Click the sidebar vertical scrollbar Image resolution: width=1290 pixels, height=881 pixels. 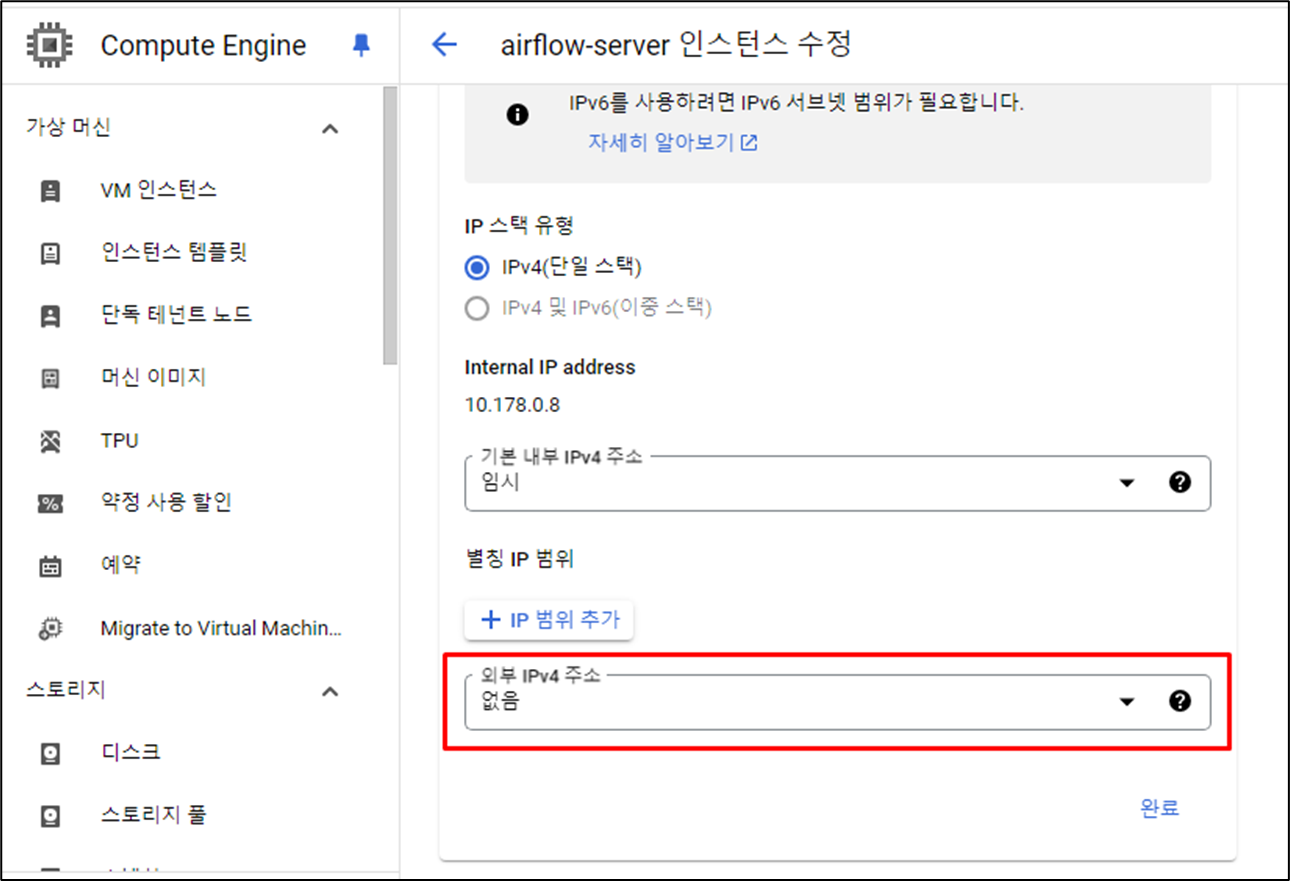pos(390,226)
